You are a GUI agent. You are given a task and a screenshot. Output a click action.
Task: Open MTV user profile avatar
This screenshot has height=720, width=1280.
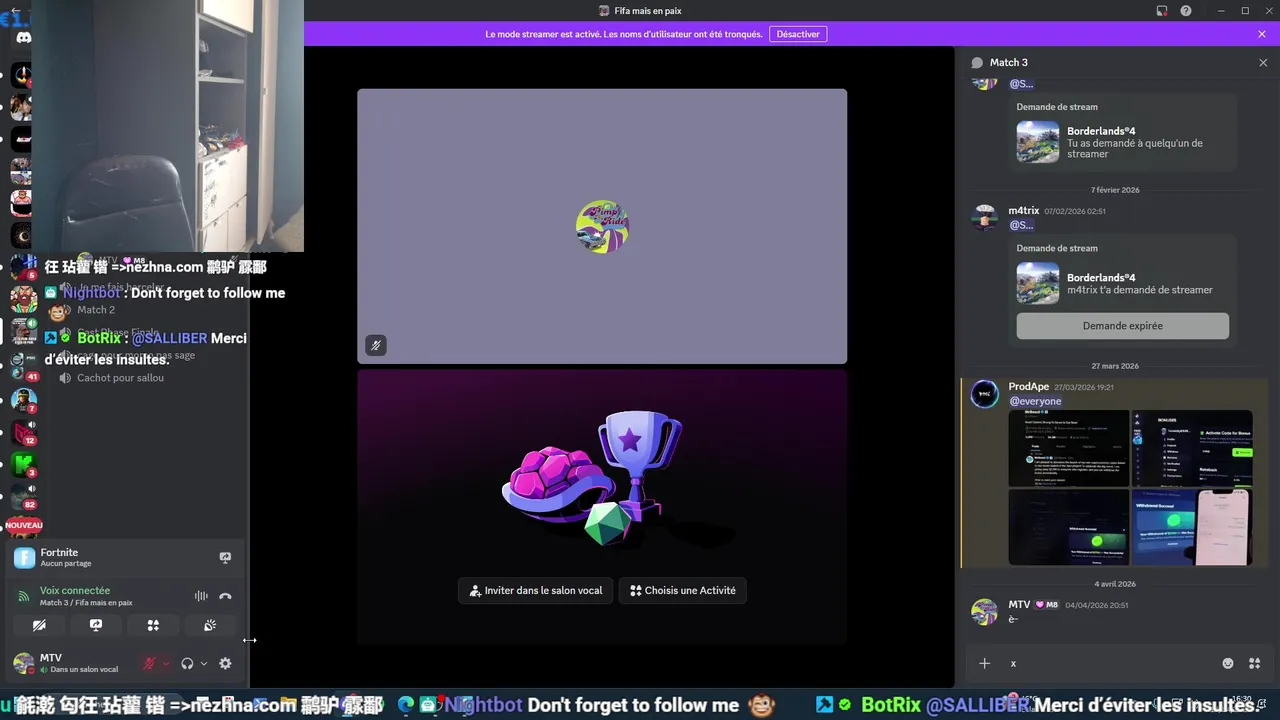(23, 663)
